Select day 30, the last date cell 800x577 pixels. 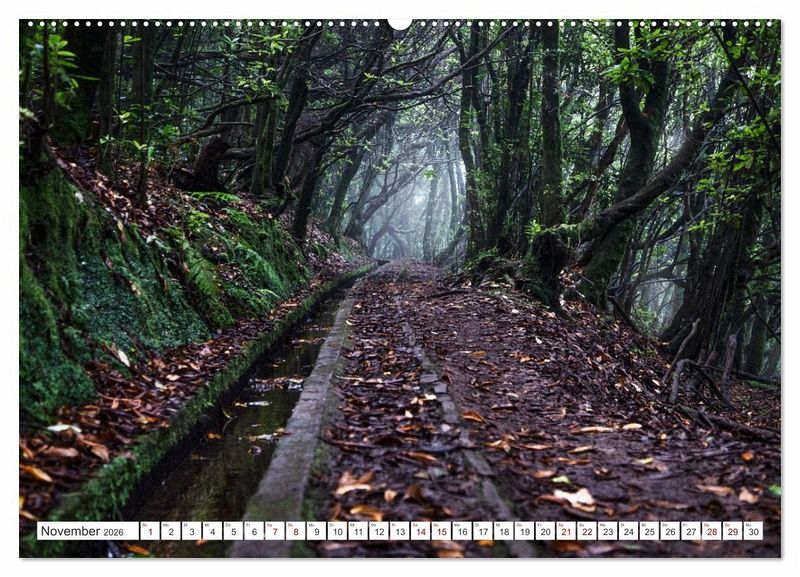[753, 531]
